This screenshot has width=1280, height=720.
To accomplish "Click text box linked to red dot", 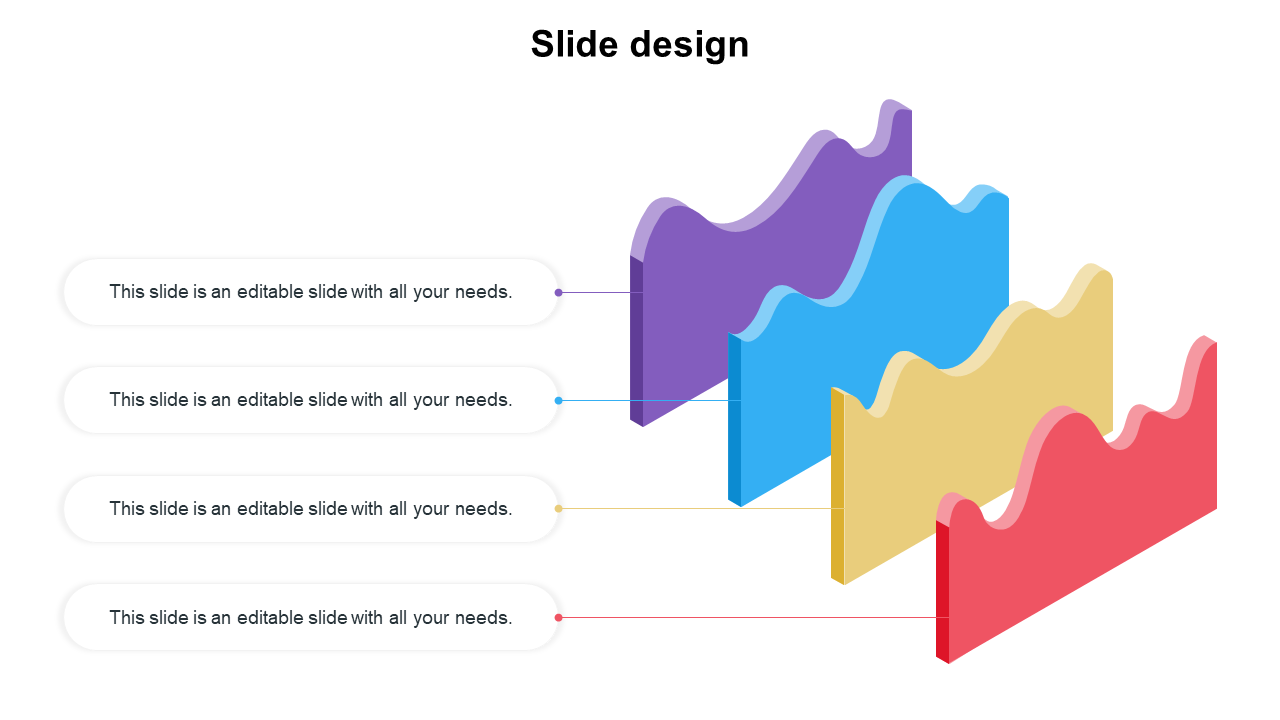I will pos(311,617).
